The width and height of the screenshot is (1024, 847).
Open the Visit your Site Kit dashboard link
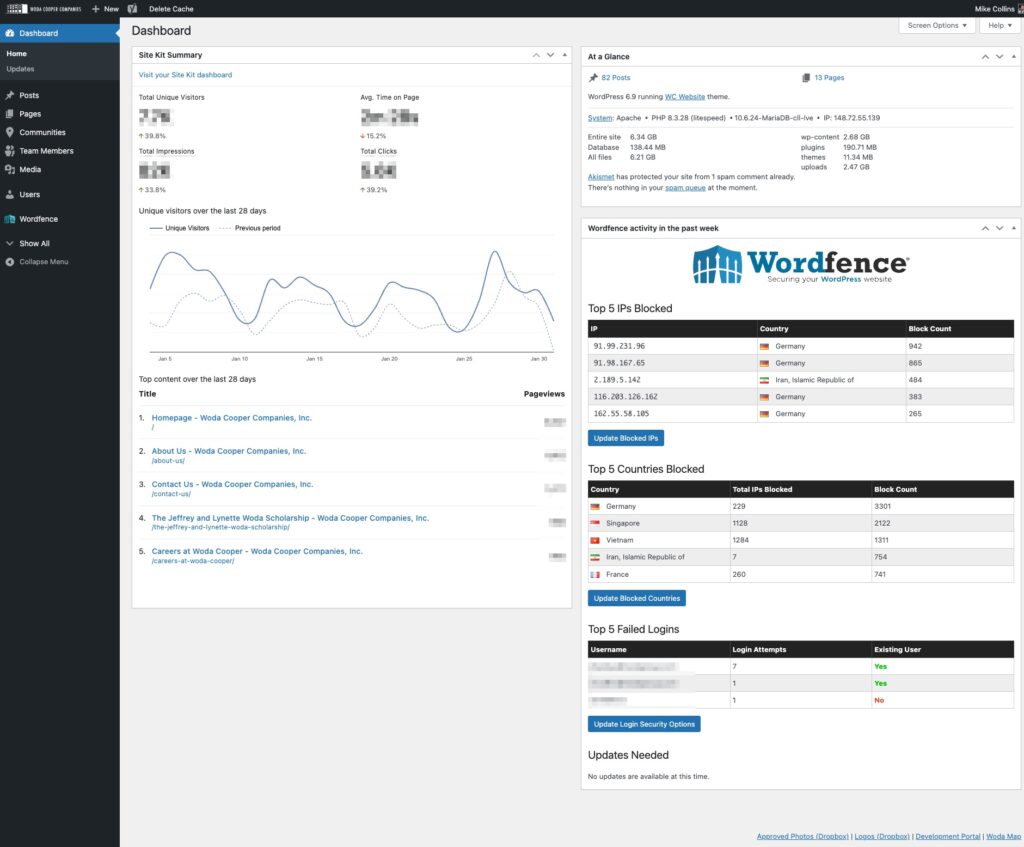(185, 75)
